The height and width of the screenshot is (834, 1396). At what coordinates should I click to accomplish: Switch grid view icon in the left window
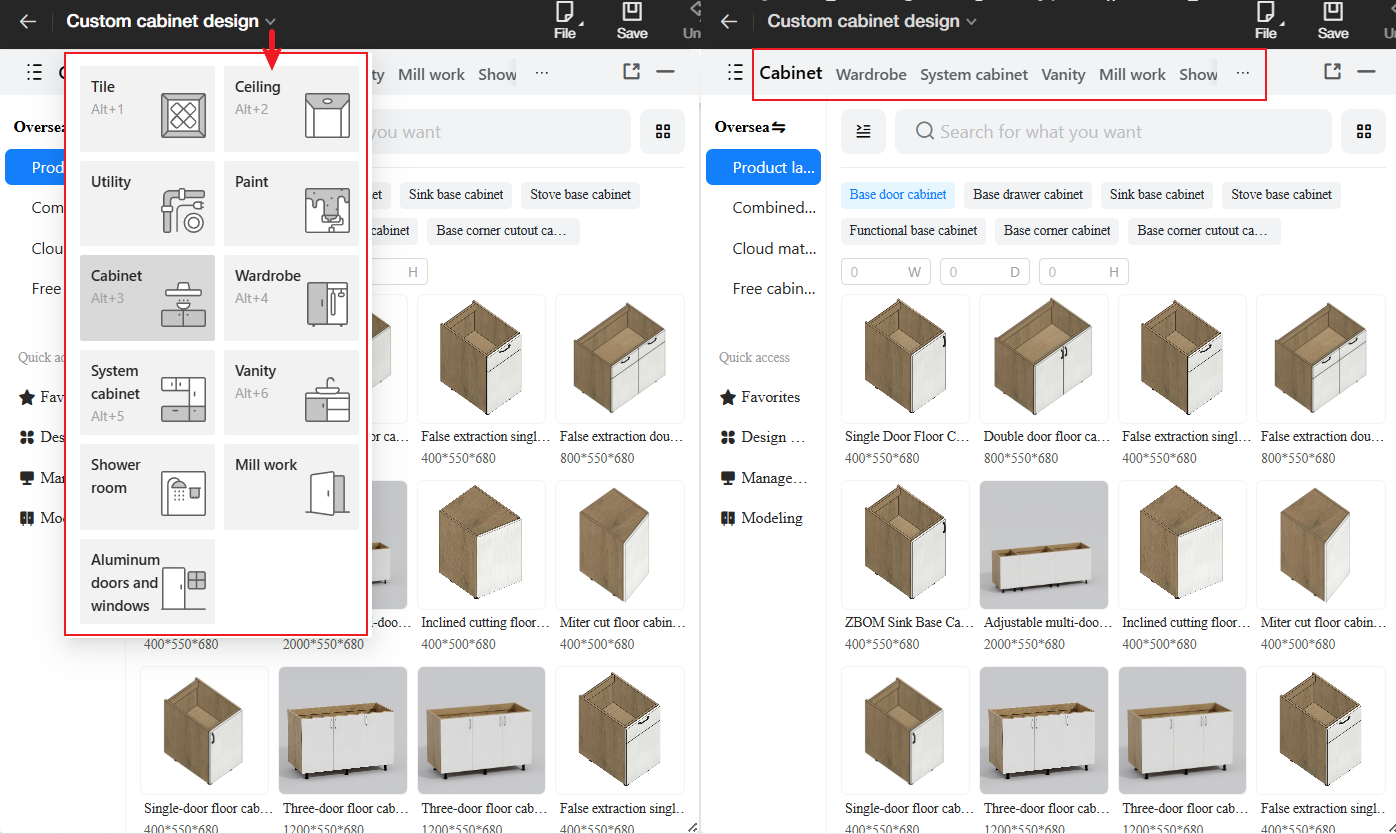pyautogui.click(x=662, y=132)
